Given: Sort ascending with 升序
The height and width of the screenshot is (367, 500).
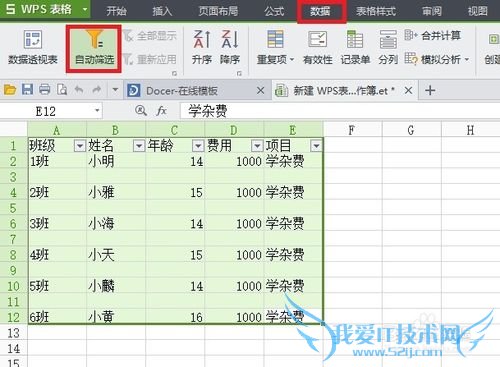Looking at the screenshot, I should click(x=202, y=47).
